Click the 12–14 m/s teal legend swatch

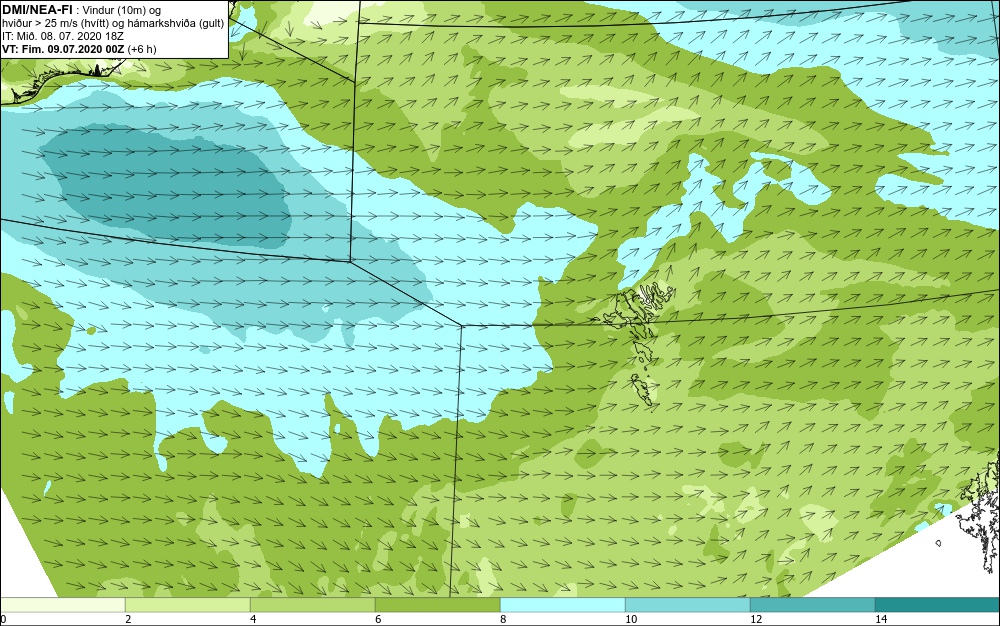tap(812, 605)
